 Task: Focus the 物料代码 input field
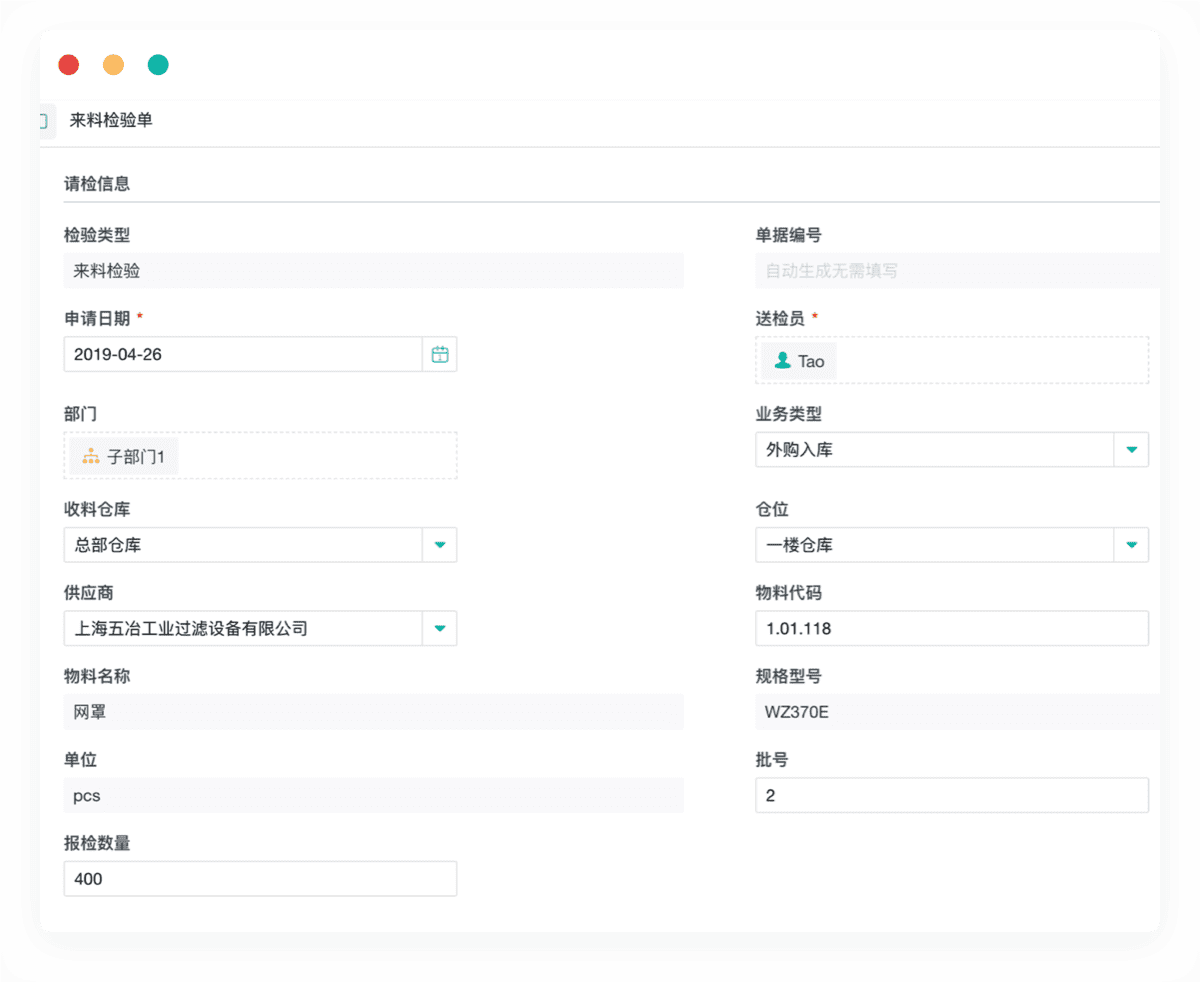coord(951,629)
